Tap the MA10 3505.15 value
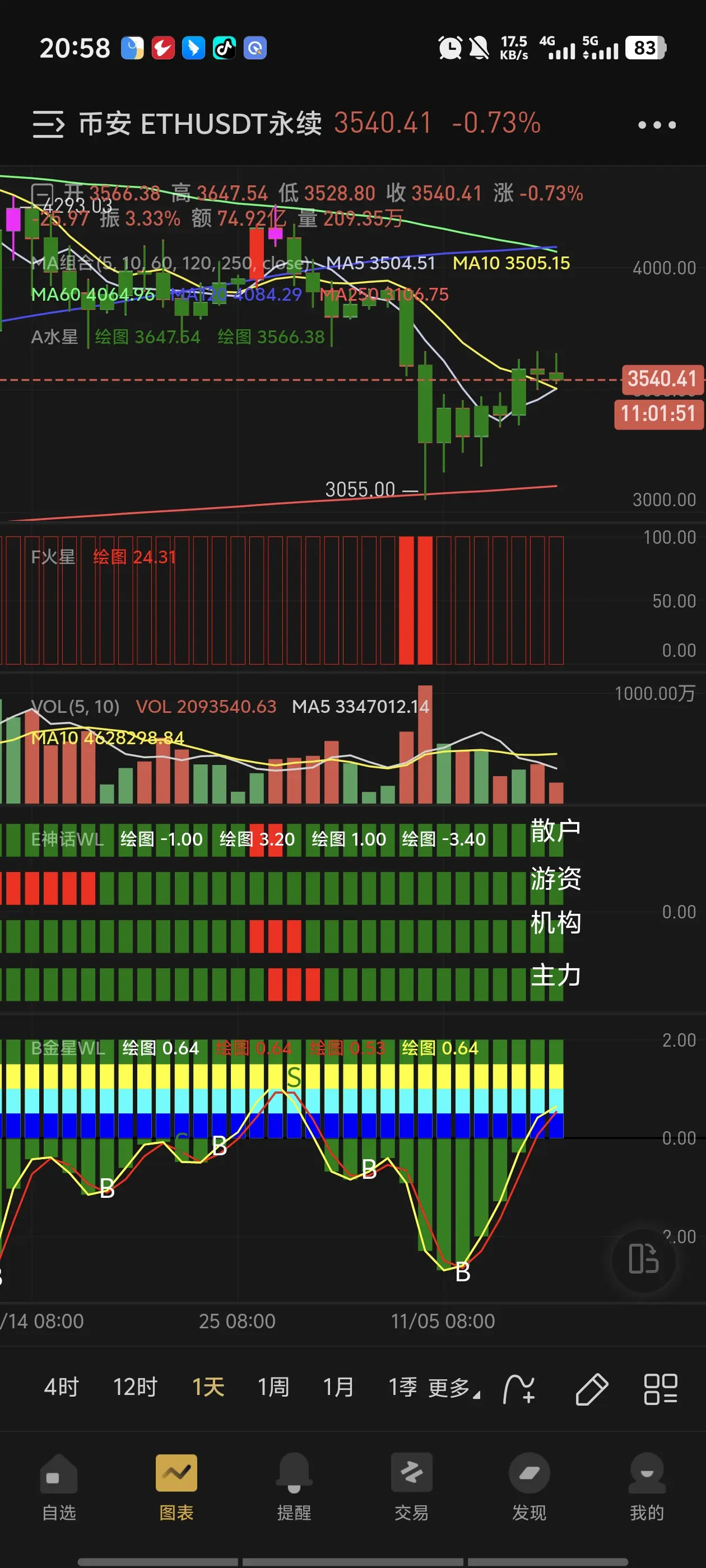706x1568 pixels. (511, 263)
